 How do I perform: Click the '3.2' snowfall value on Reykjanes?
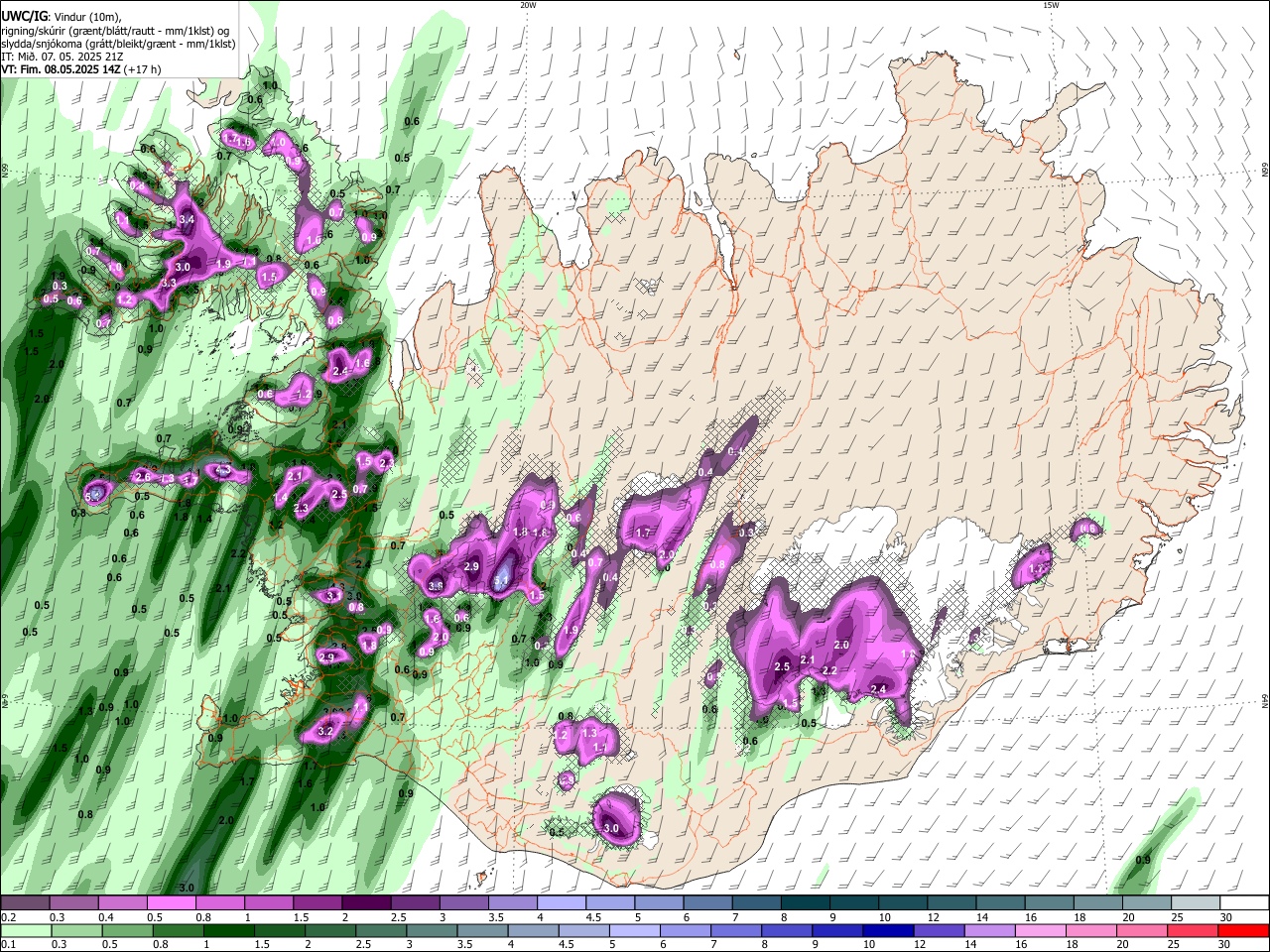coord(325,731)
